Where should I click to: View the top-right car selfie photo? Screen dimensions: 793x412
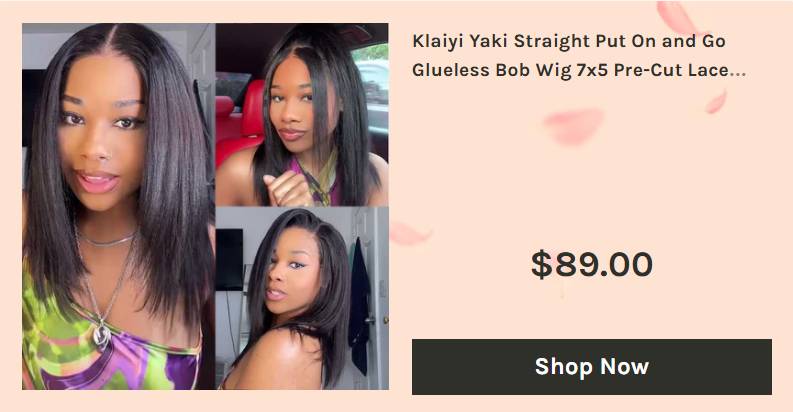(302, 114)
